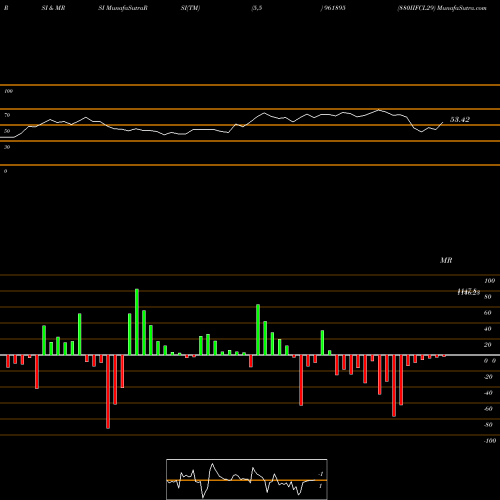Click the '(5,5' parameter text in header

257,8
